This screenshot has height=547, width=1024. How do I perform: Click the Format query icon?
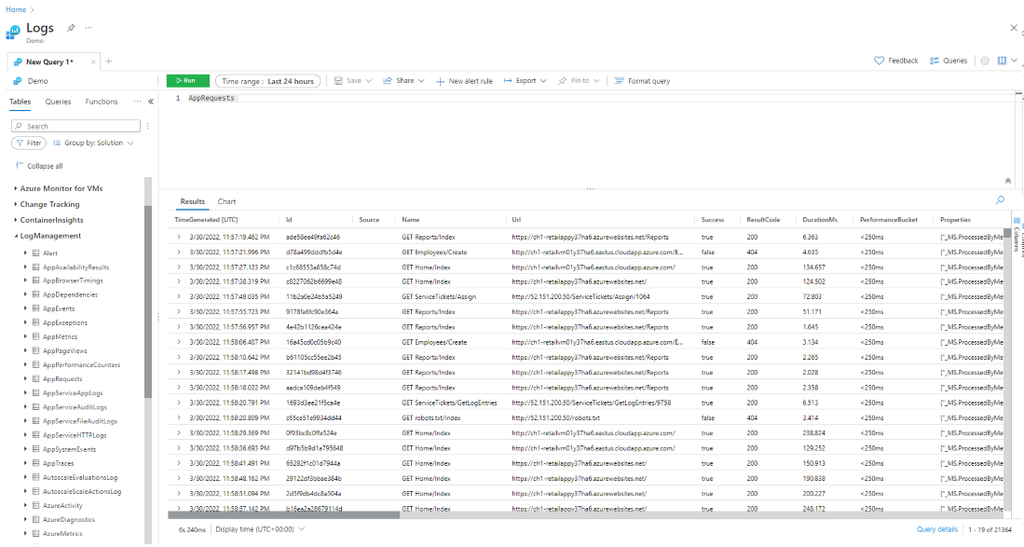(619, 81)
